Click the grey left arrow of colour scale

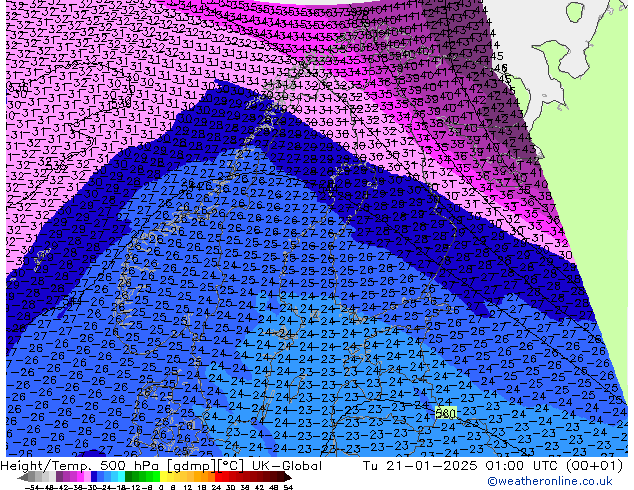pyautogui.click(x=23, y=477)
